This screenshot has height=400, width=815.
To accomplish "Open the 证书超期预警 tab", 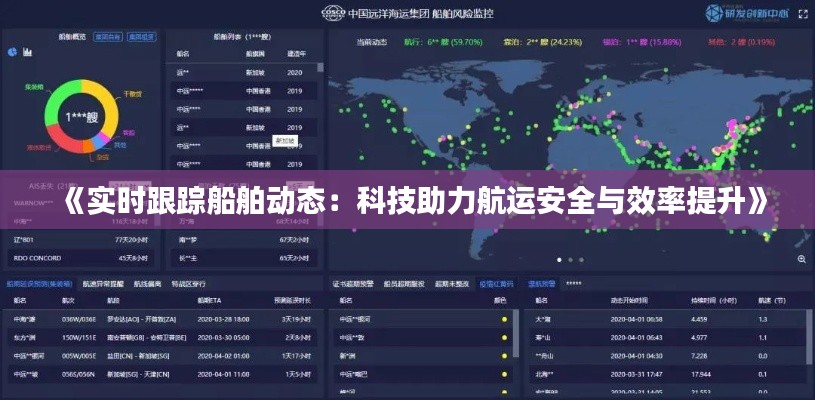I will point(353,284).
